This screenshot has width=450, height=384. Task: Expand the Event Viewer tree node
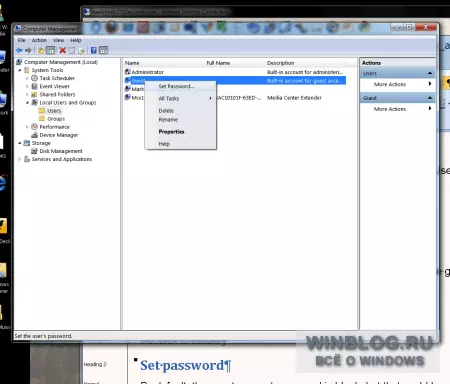27,86
